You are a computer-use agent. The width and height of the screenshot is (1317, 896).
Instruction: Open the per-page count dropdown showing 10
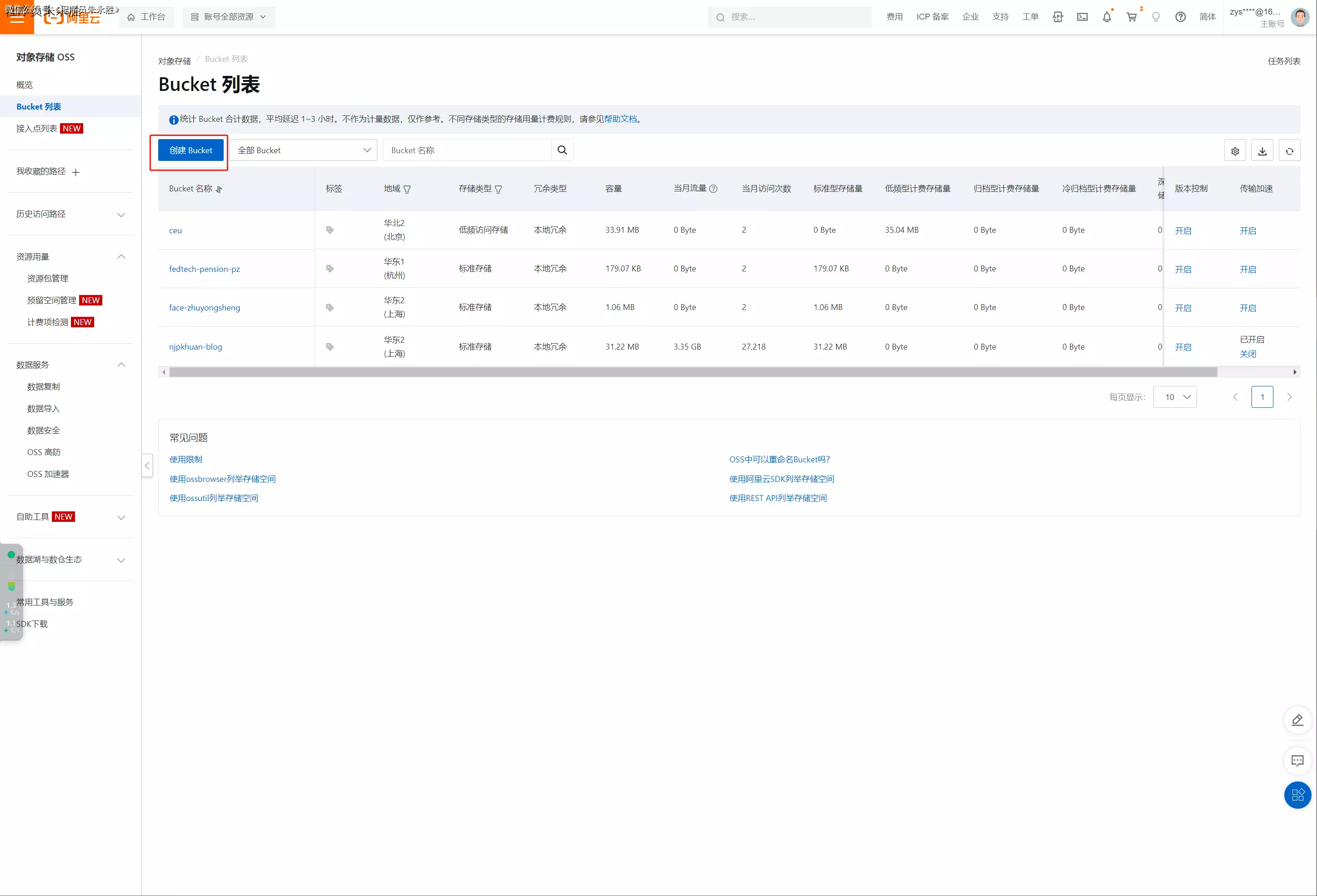click(1175, 397)
